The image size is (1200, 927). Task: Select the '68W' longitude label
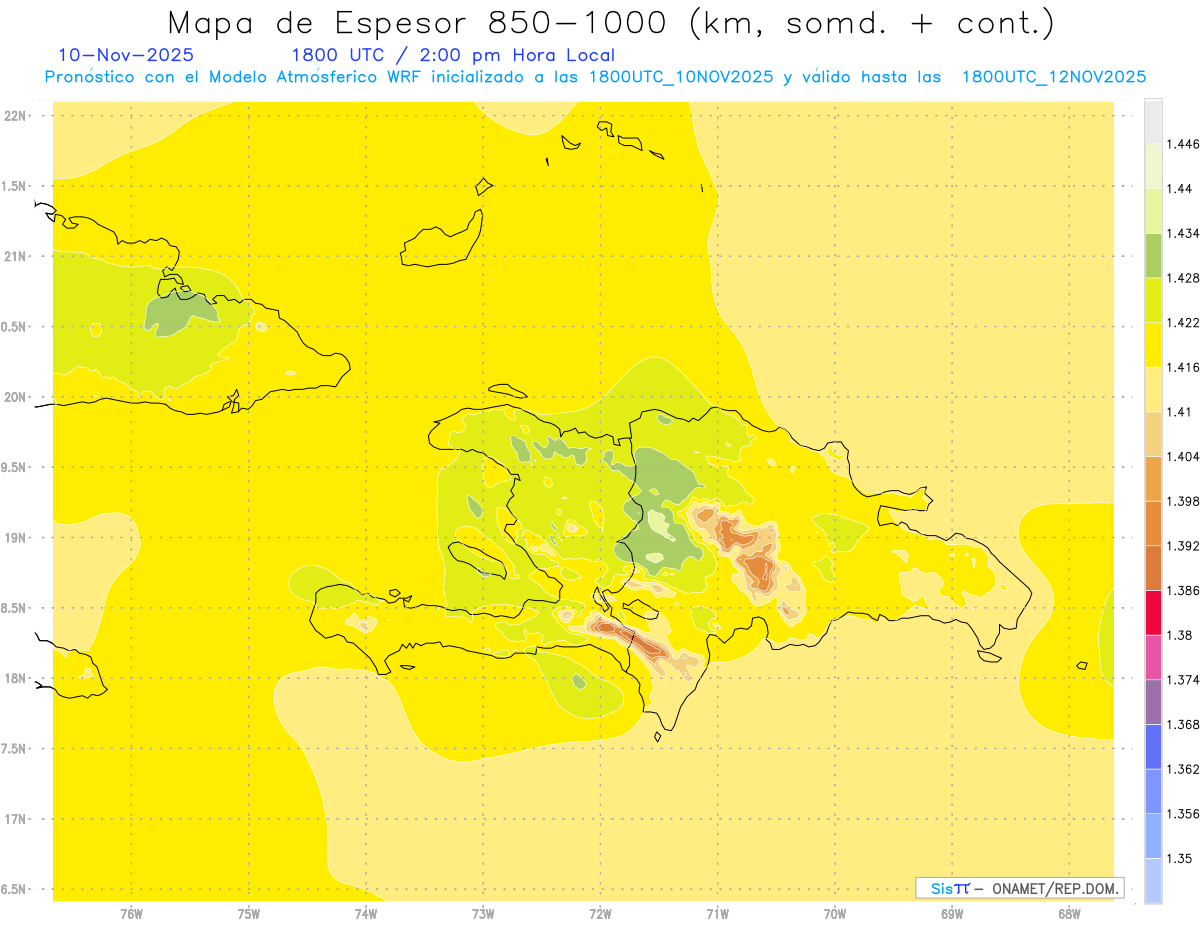1069,914
